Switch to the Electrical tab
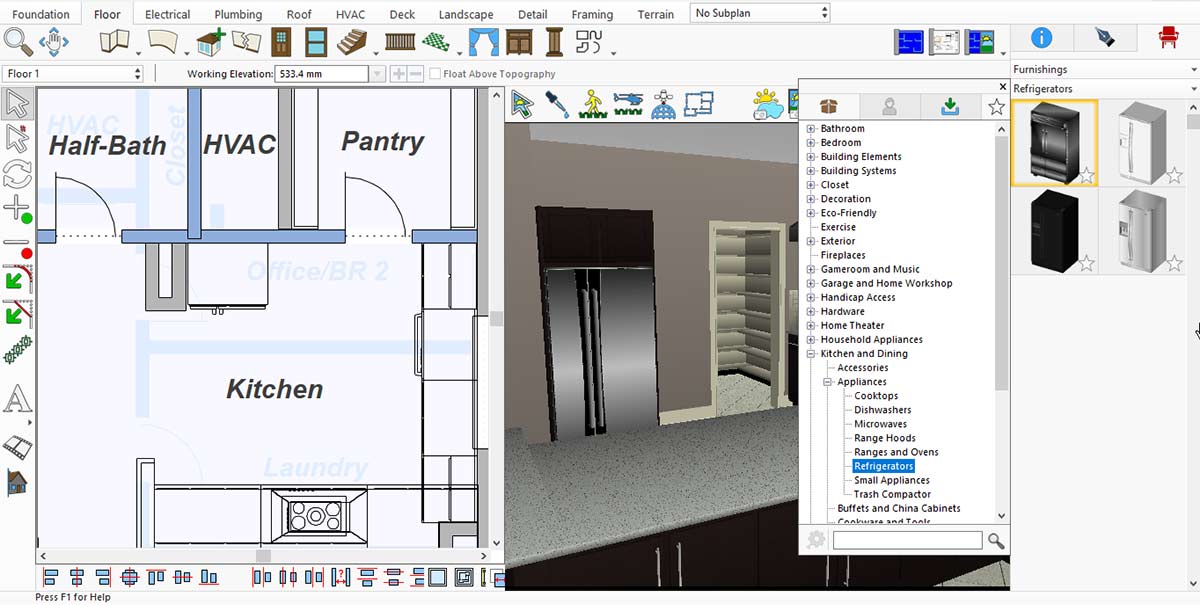Viewport: 1200px width, 605px height. tap(167, 15)
